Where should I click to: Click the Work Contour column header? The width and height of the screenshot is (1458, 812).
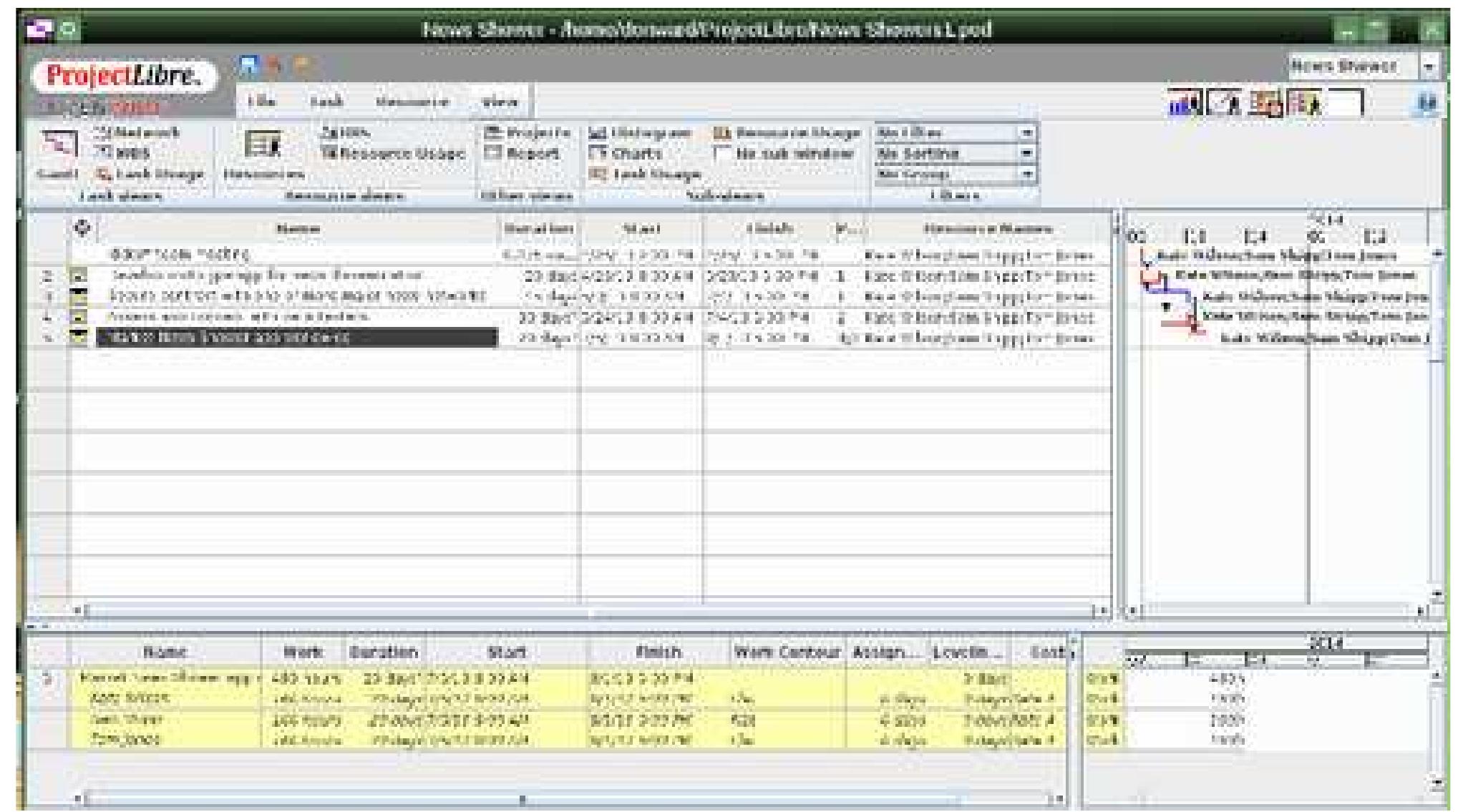(x=789, y=652)
